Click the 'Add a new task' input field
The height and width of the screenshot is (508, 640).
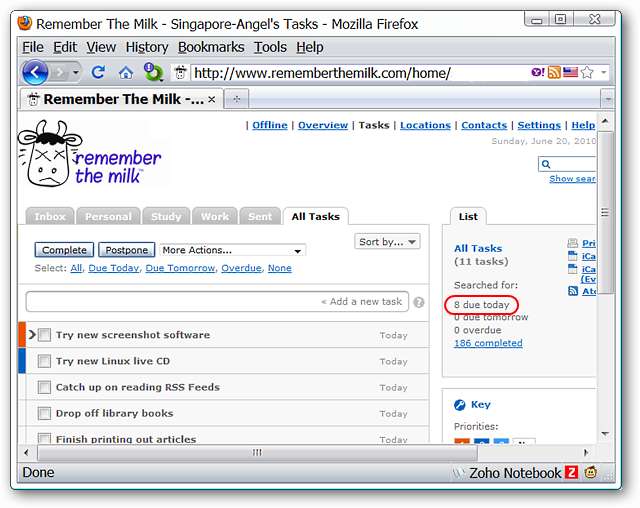pyautogui.click(x=216, y=302)
